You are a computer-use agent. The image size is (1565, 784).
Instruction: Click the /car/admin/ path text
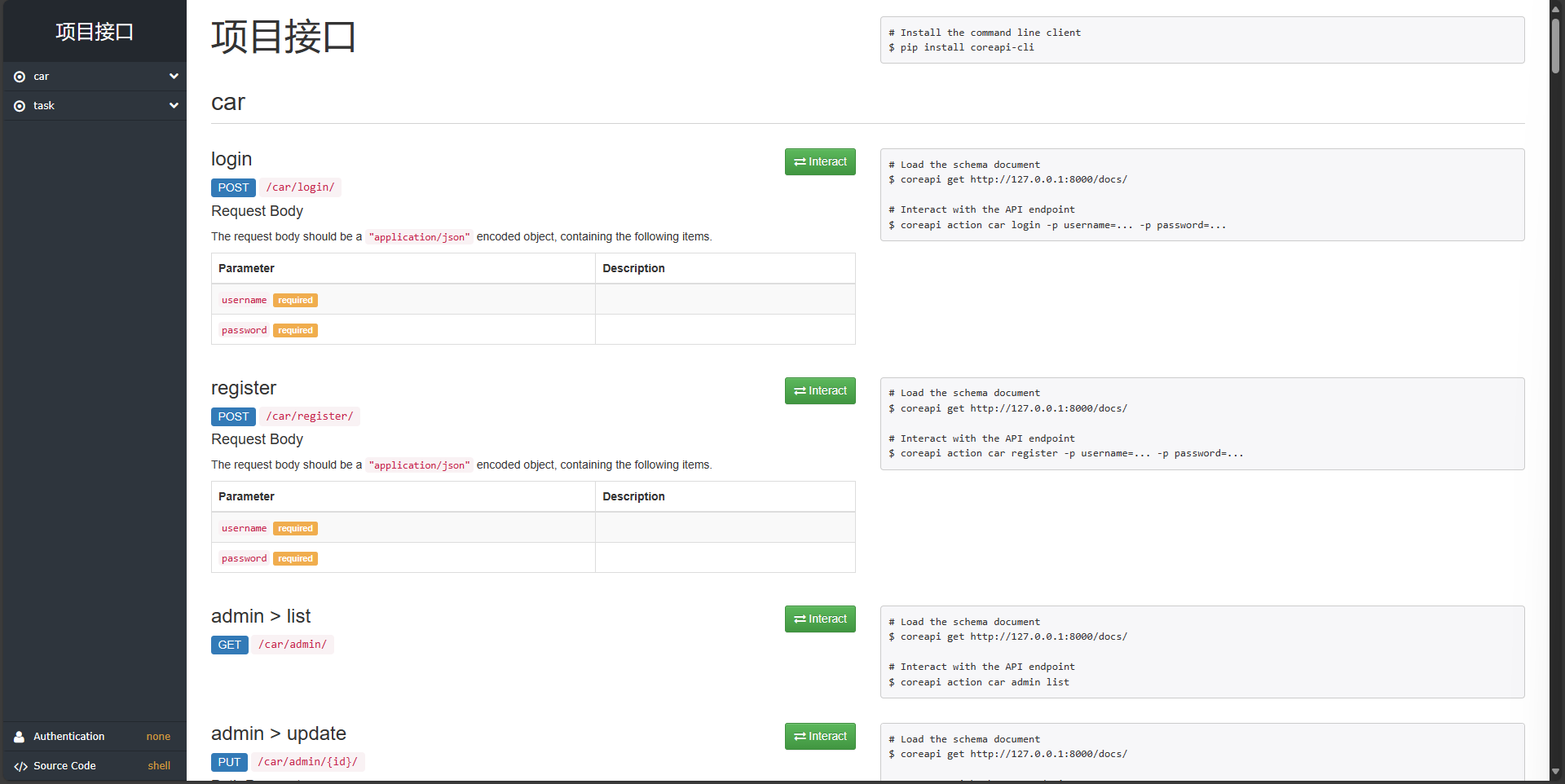293,645
